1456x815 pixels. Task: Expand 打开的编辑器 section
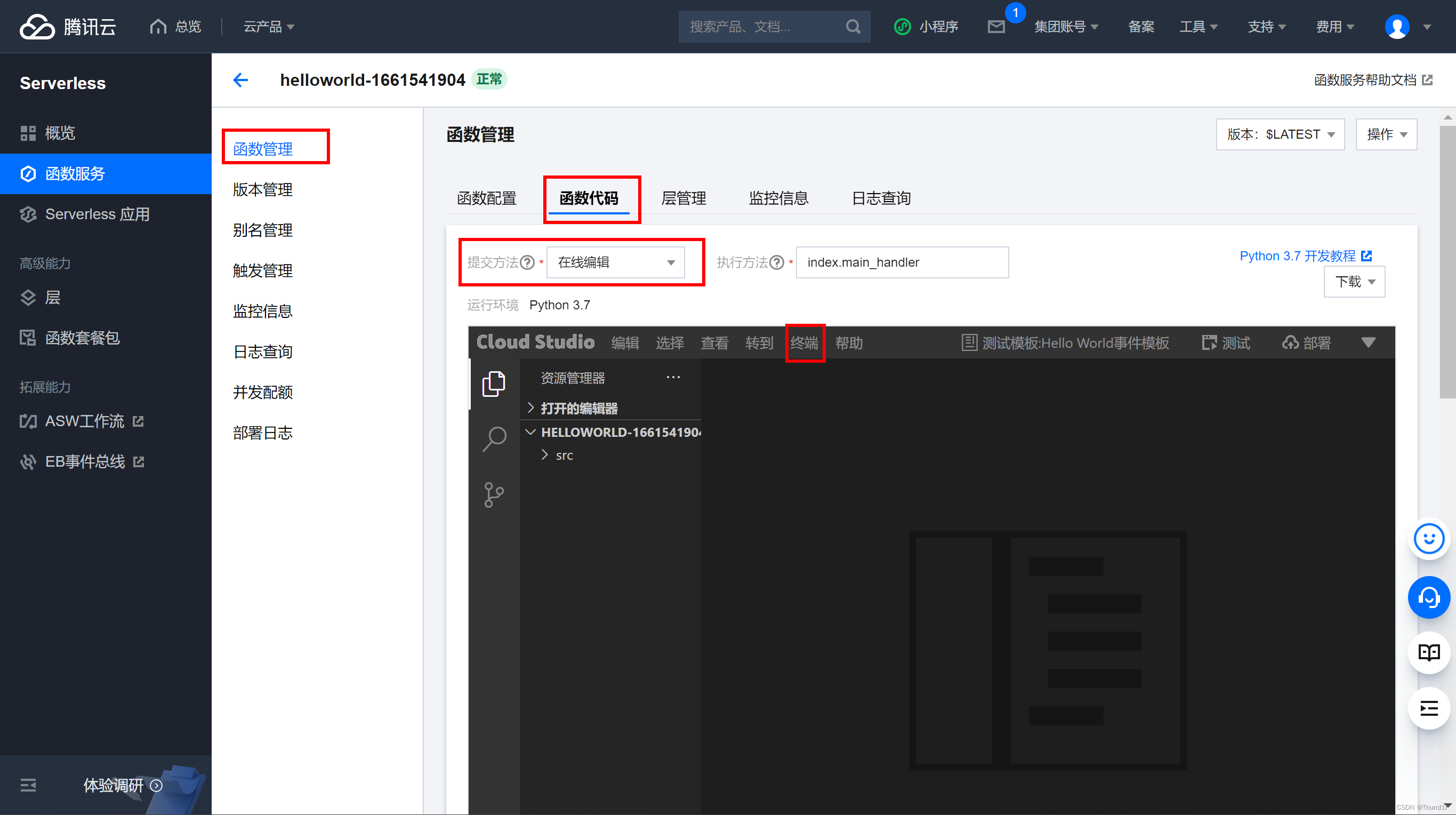610,409
